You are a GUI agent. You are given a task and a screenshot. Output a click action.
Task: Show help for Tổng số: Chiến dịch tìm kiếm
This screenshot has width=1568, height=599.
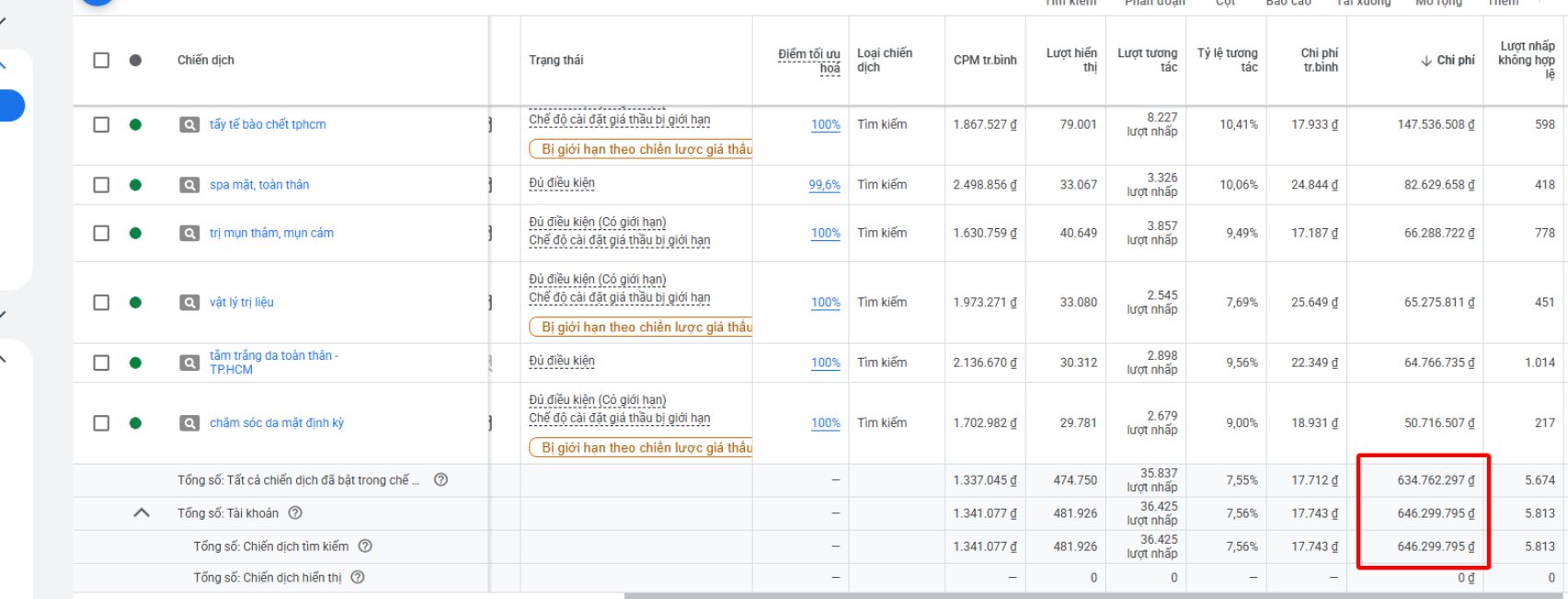pos(365,546)
